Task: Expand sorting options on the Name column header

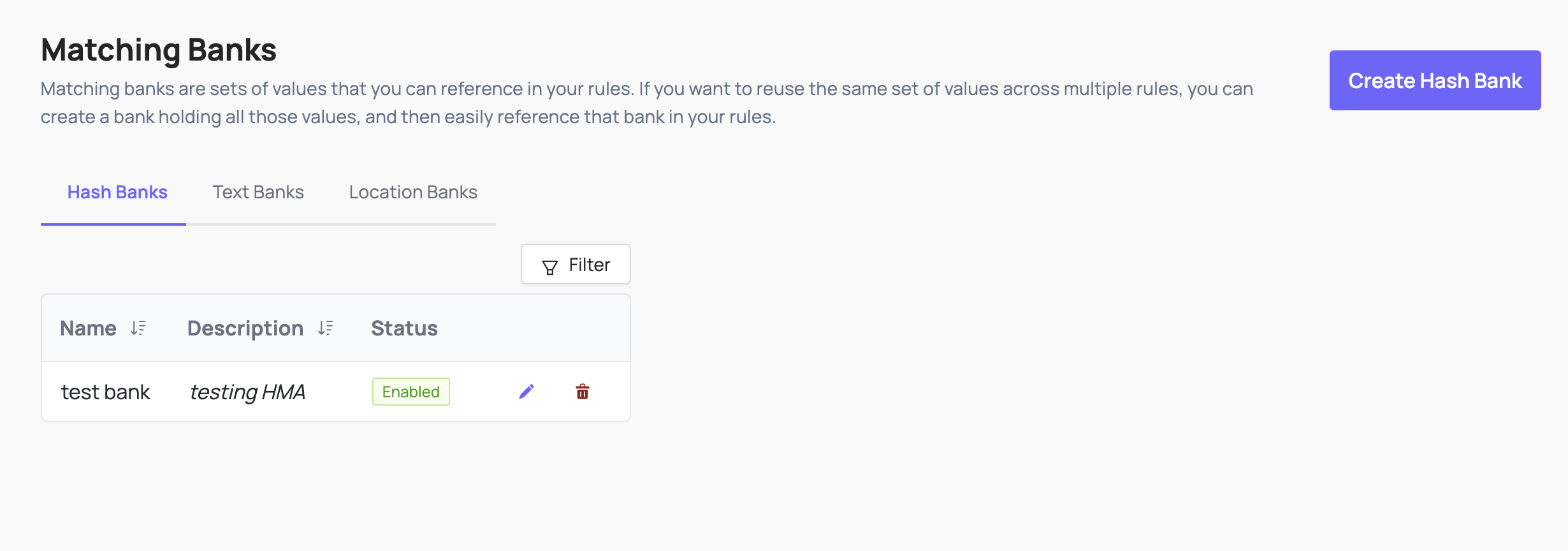Action: tap(136, 328)
